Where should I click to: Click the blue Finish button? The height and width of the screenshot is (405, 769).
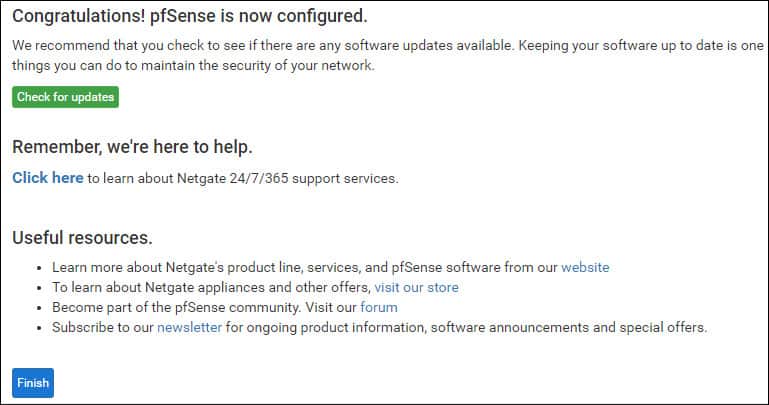tap(33, 382)
